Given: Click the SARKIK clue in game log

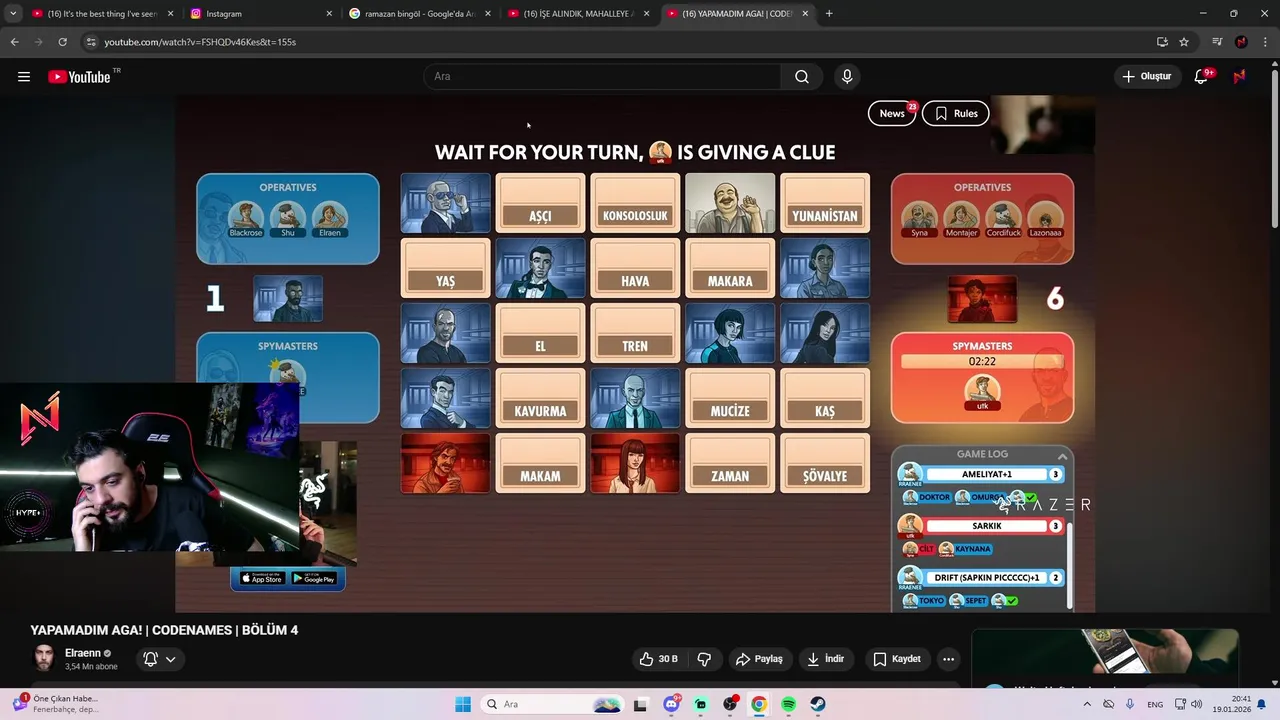Looking at the screenshot, I should 986,526.
